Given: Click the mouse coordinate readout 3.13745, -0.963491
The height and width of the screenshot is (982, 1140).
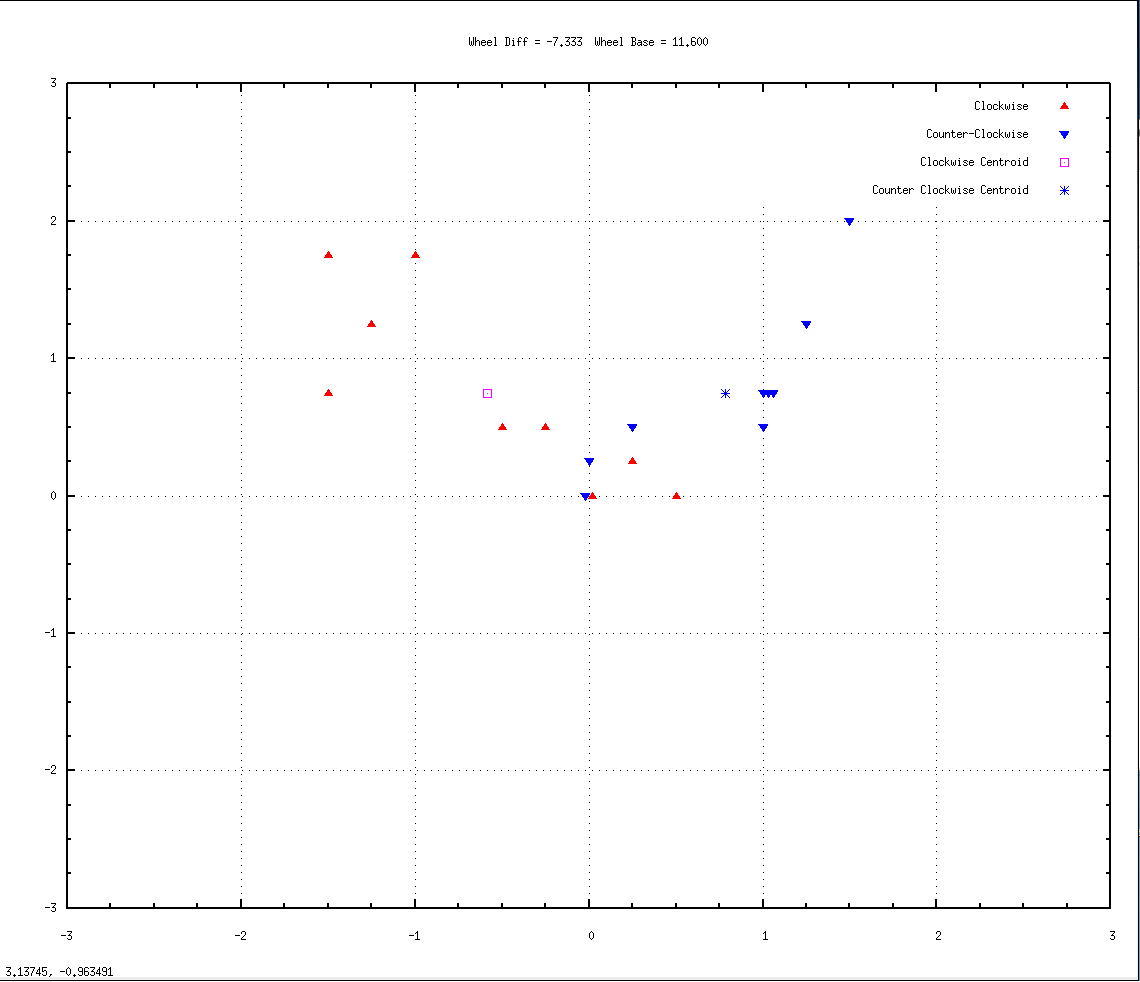Looking at the screenshot, I should [59, 972].
